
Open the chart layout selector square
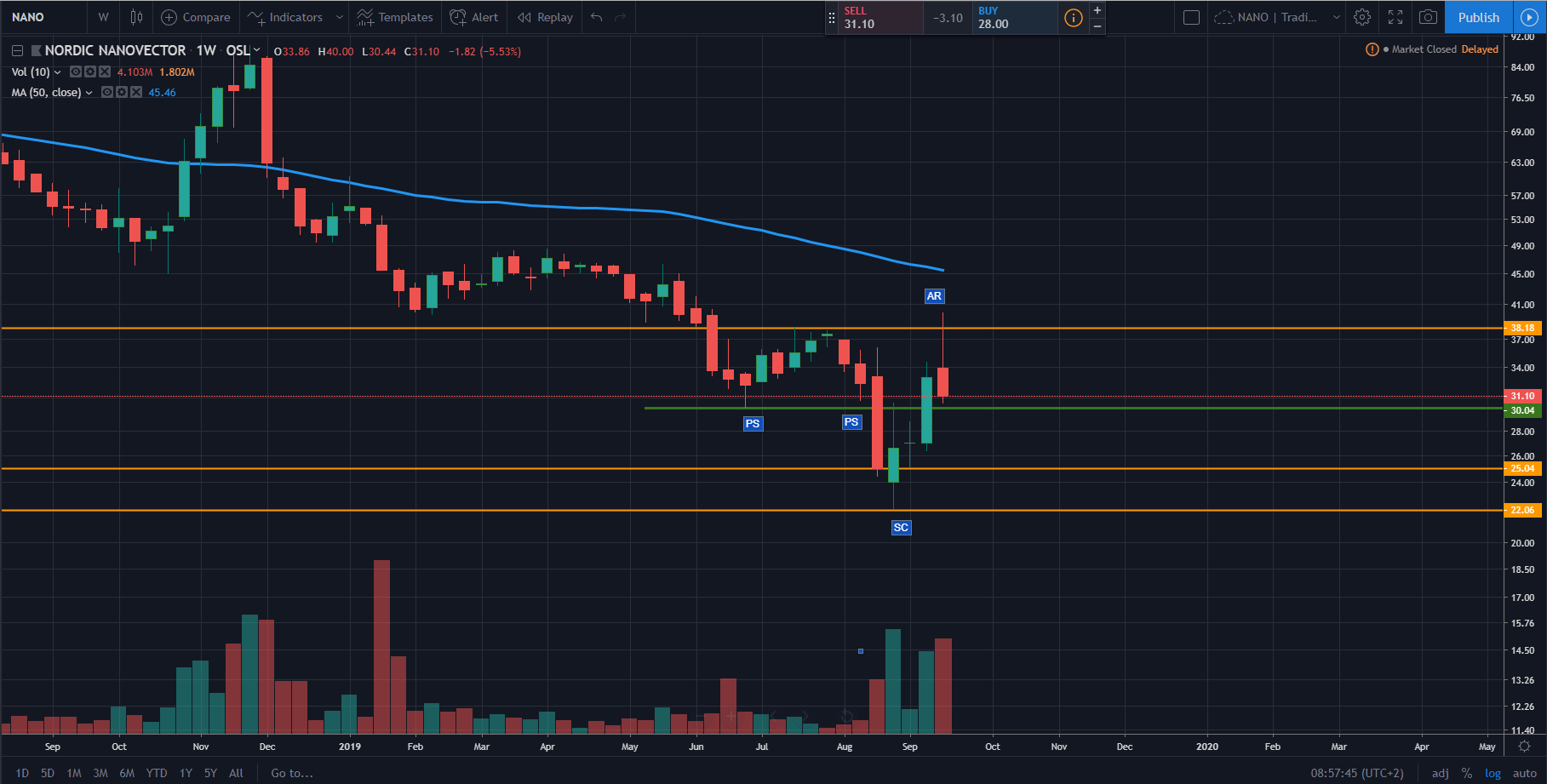pos(1191,17)
